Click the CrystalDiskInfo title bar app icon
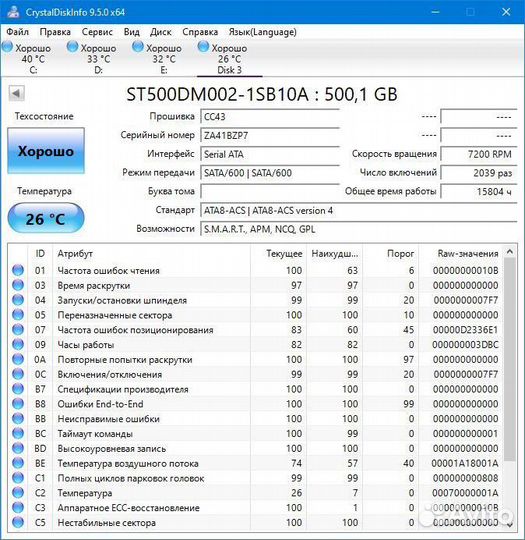Viewport: 525px width, 540px height. (x=14, y=12)
